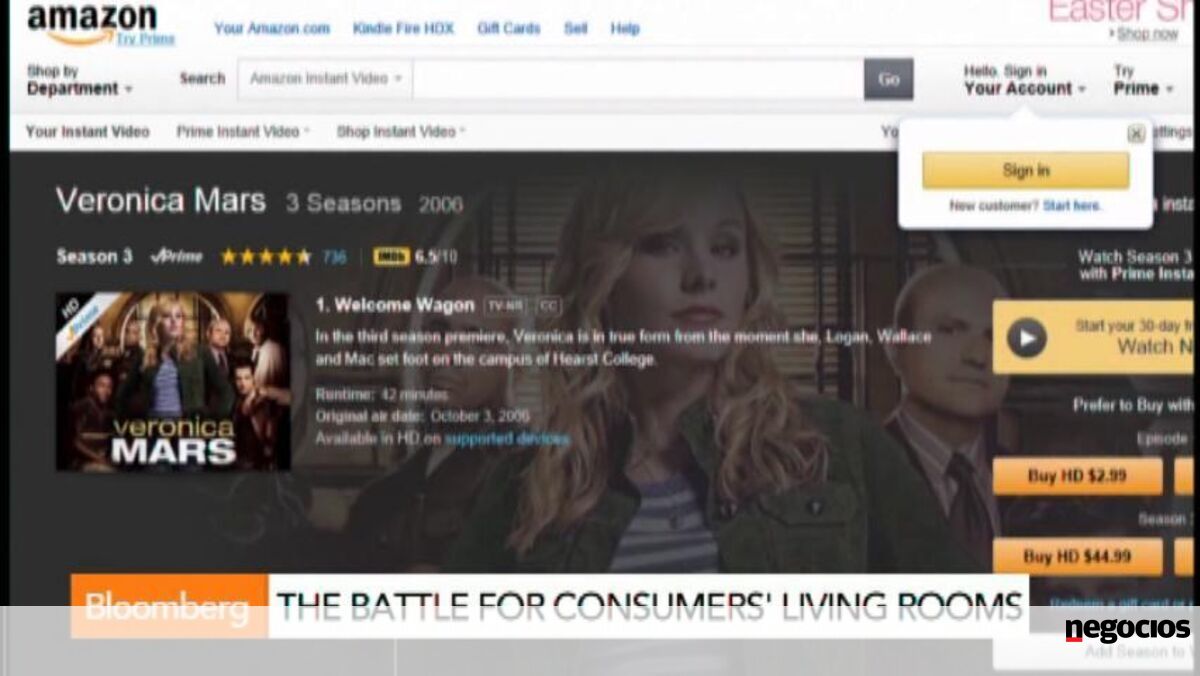The height and width of the screenshot is (676, 1200).
Task: Click the TV-NR rating badge
Action: [506, 305]
